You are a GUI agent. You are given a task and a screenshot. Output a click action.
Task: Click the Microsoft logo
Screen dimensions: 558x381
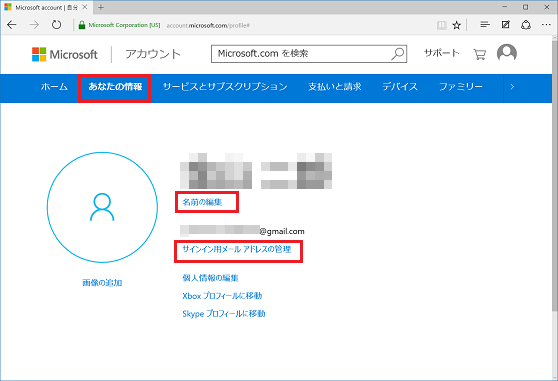coord(64,54)
